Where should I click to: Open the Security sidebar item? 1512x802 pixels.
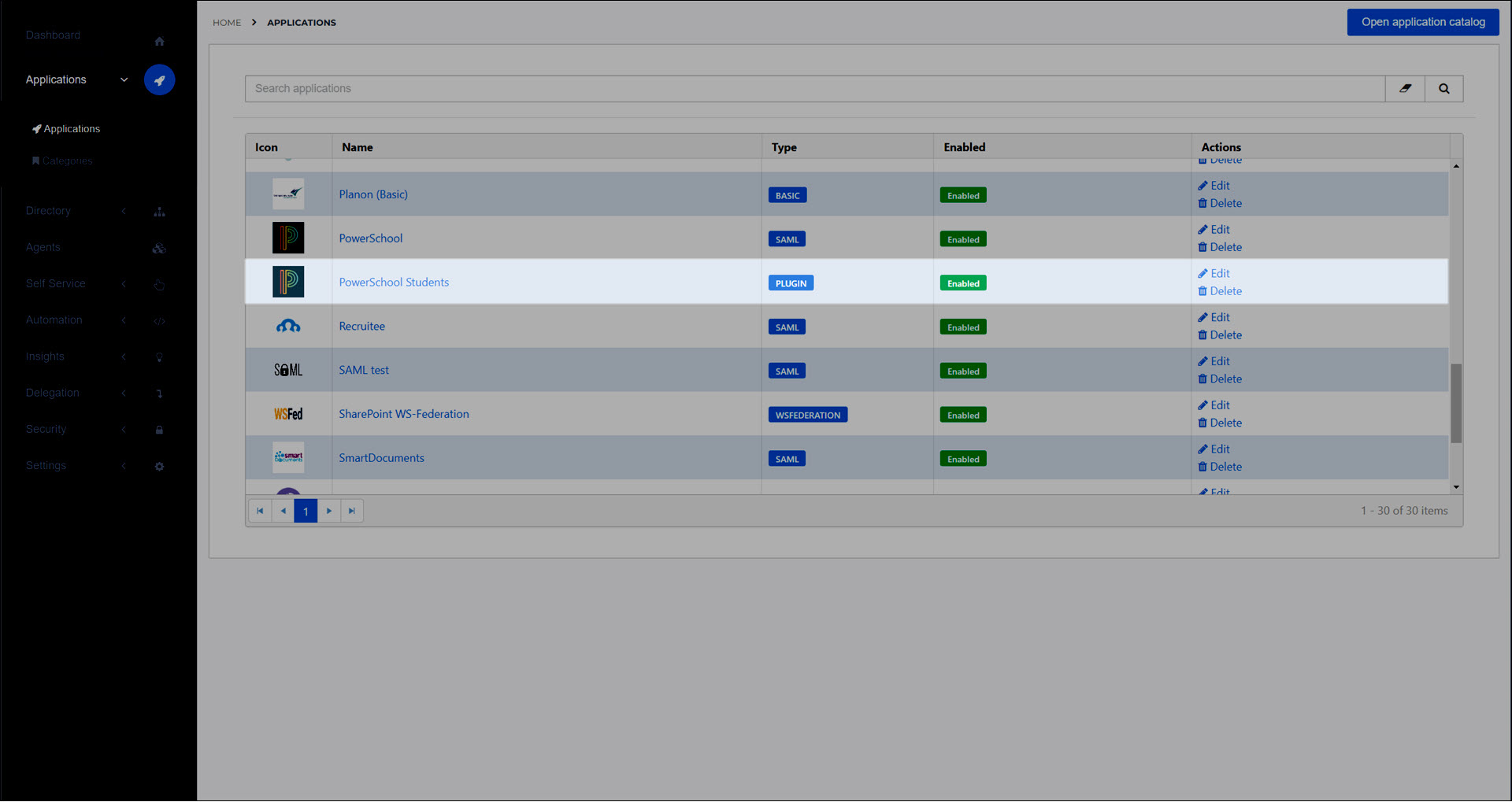46,429
